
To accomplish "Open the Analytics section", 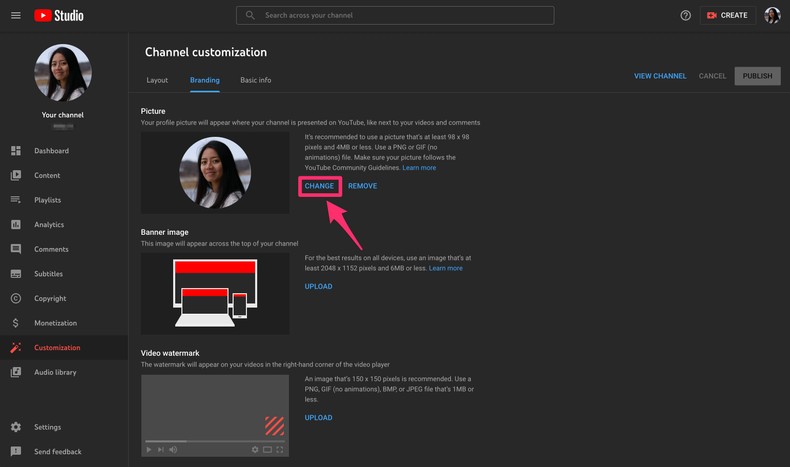I will click(x=48, y=225).
